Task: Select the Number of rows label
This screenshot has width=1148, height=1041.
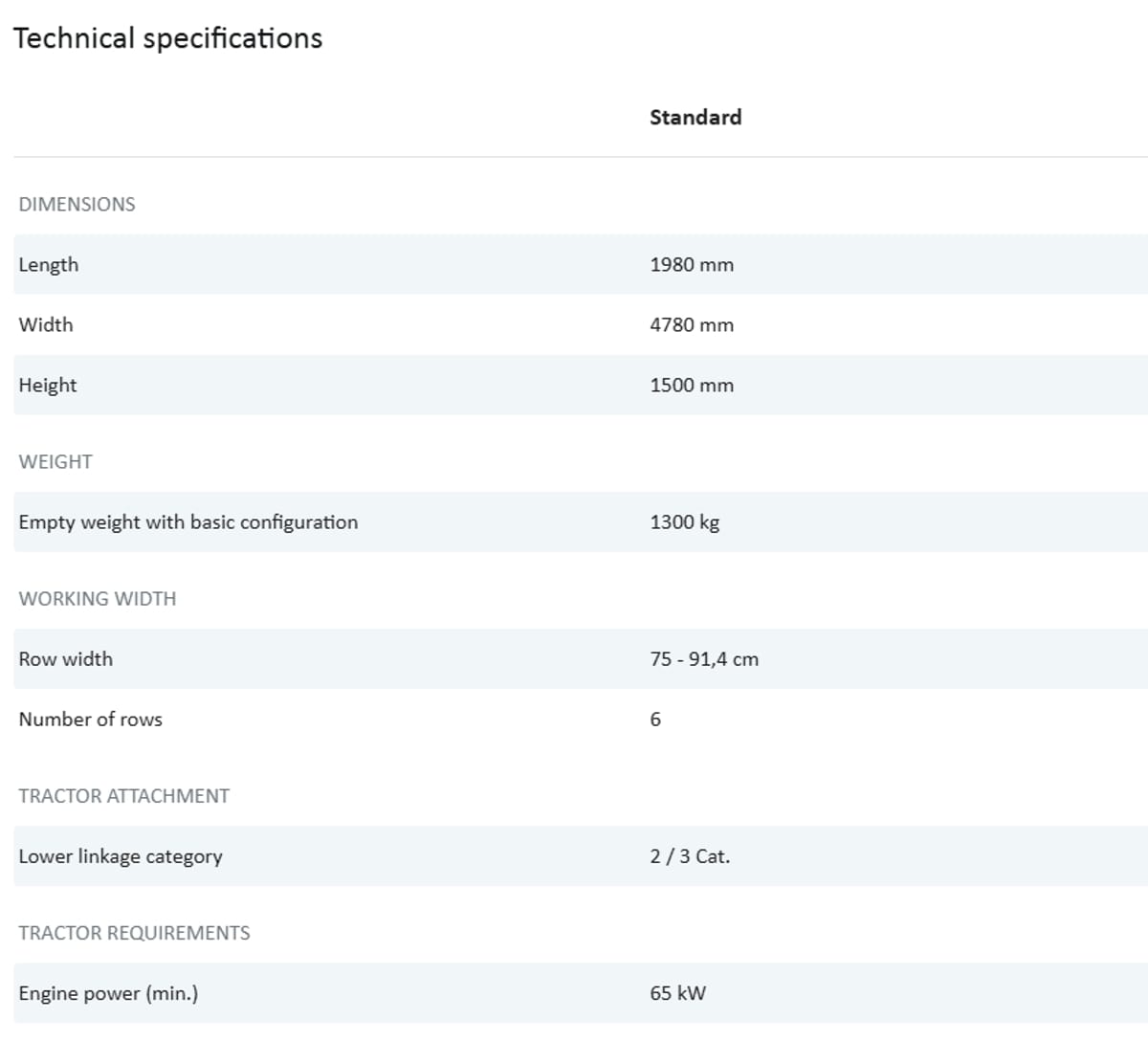Action: (91, 719)
